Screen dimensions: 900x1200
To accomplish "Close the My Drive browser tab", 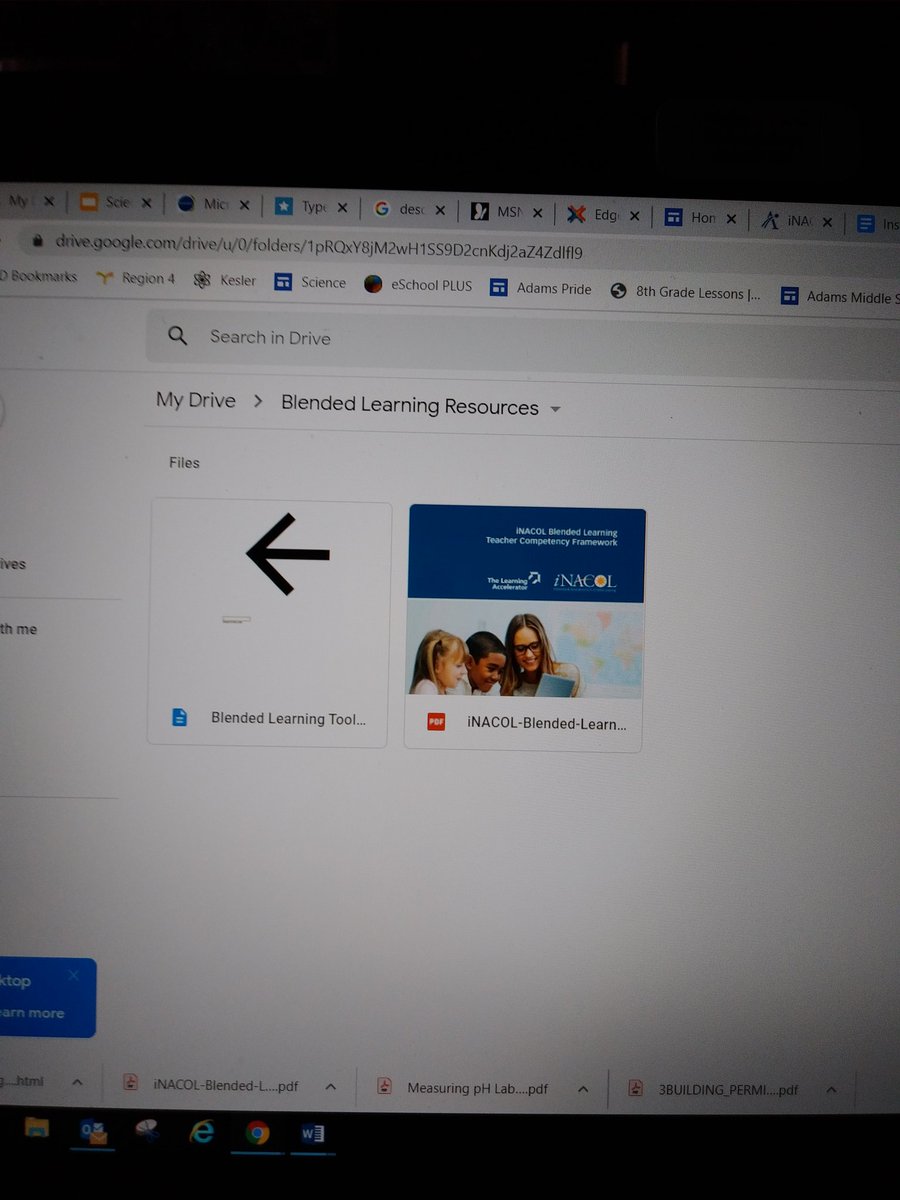I will point(48,201).
